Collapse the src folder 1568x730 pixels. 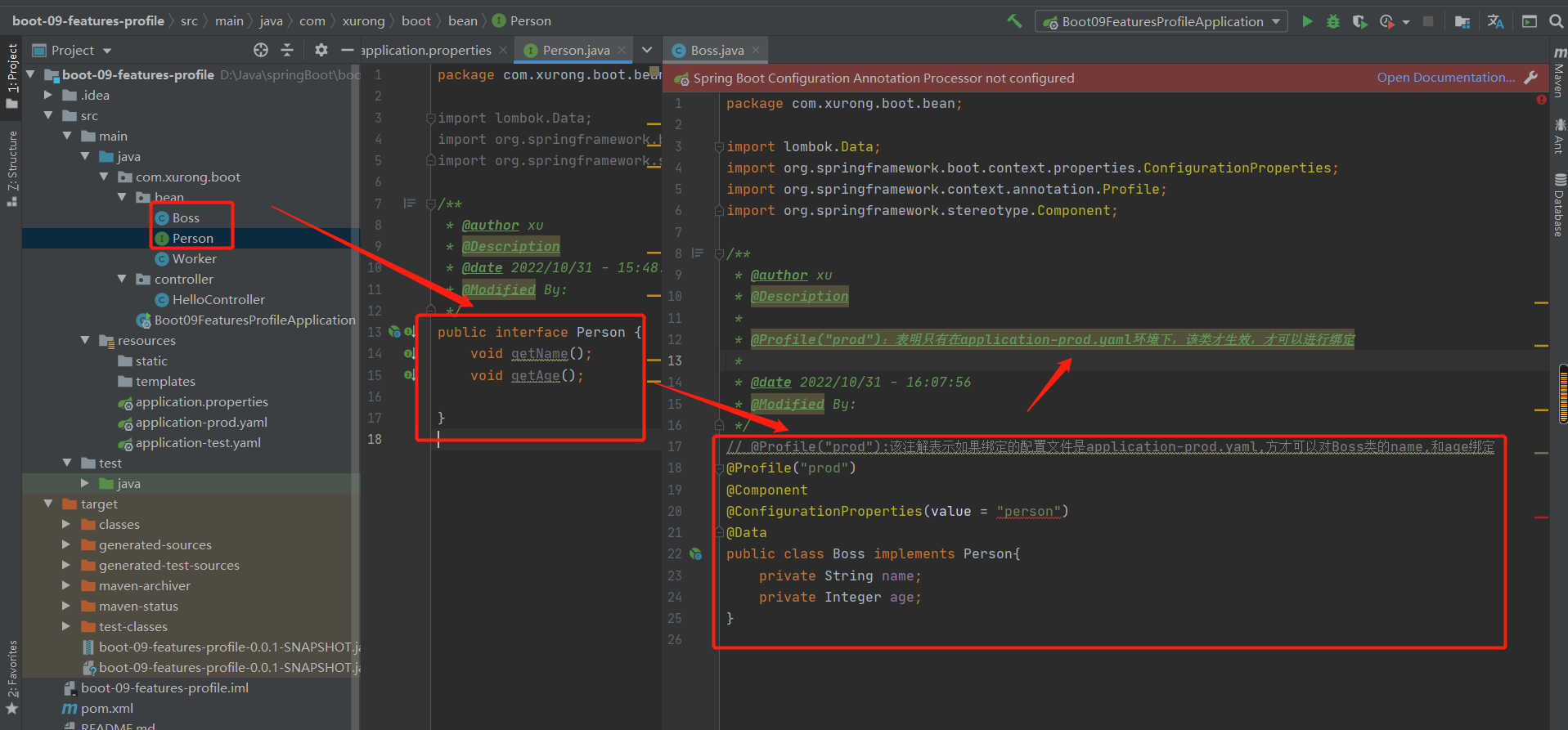pos(48,115)
